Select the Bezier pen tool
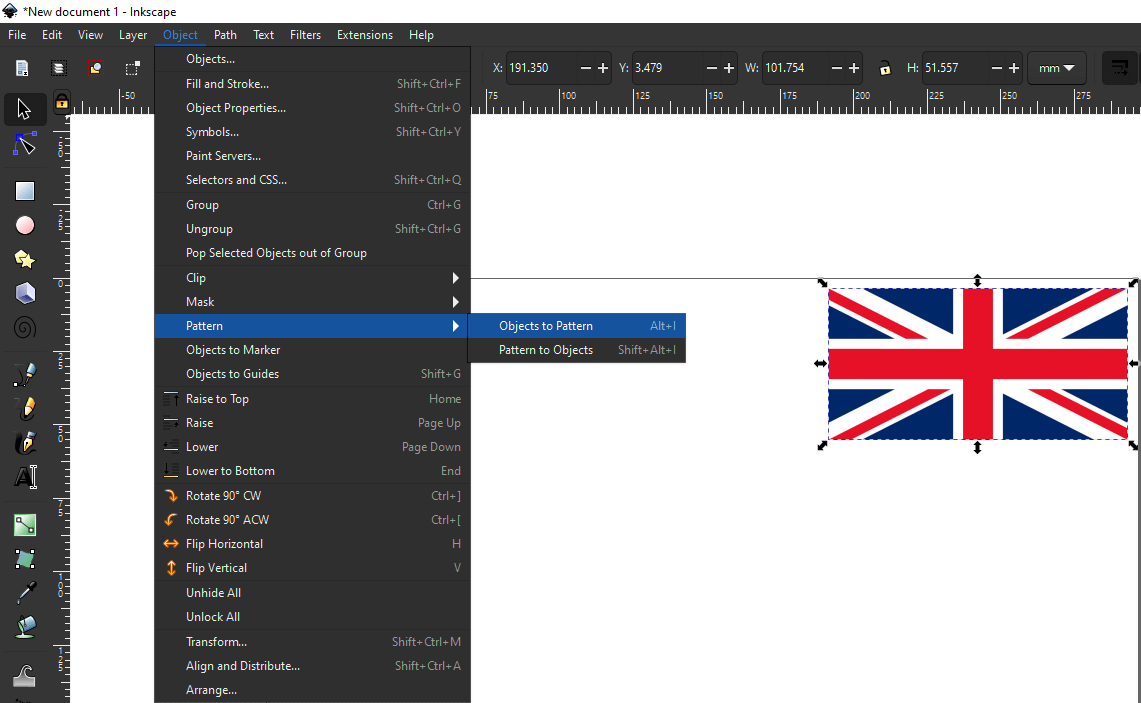 click(25, 374)
